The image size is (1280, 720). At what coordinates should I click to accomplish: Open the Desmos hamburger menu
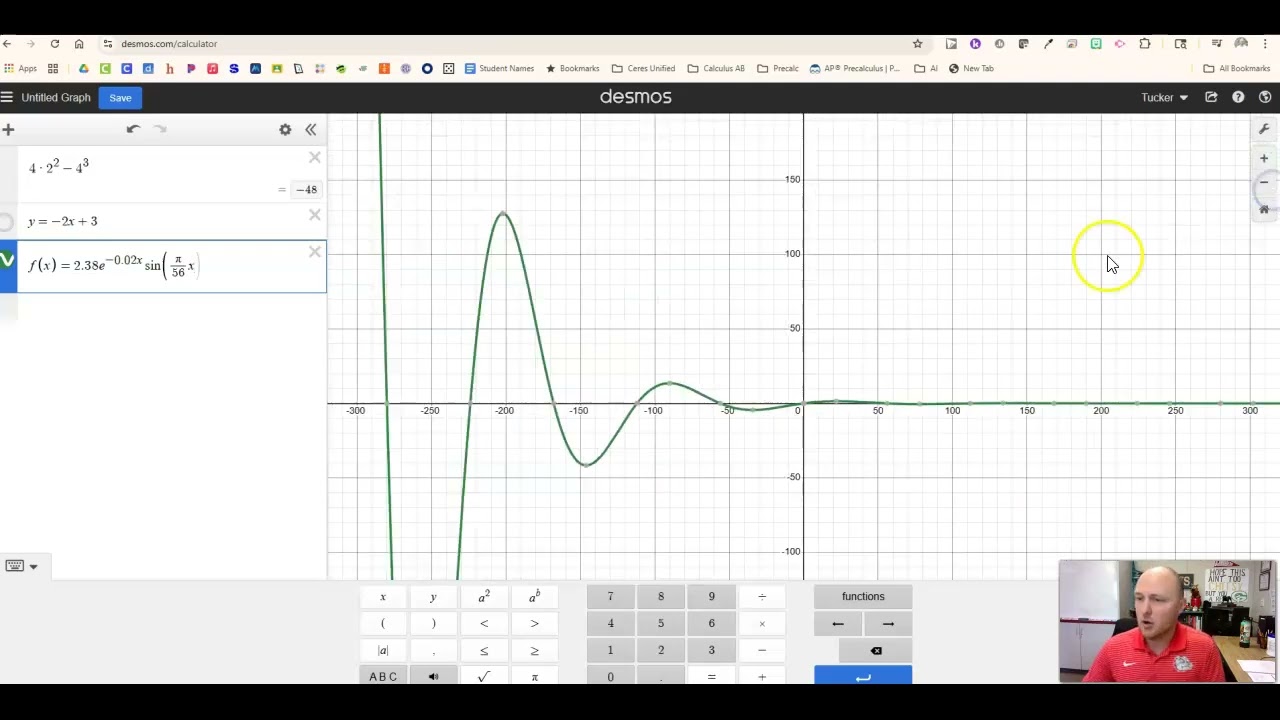tap(7, 97)
